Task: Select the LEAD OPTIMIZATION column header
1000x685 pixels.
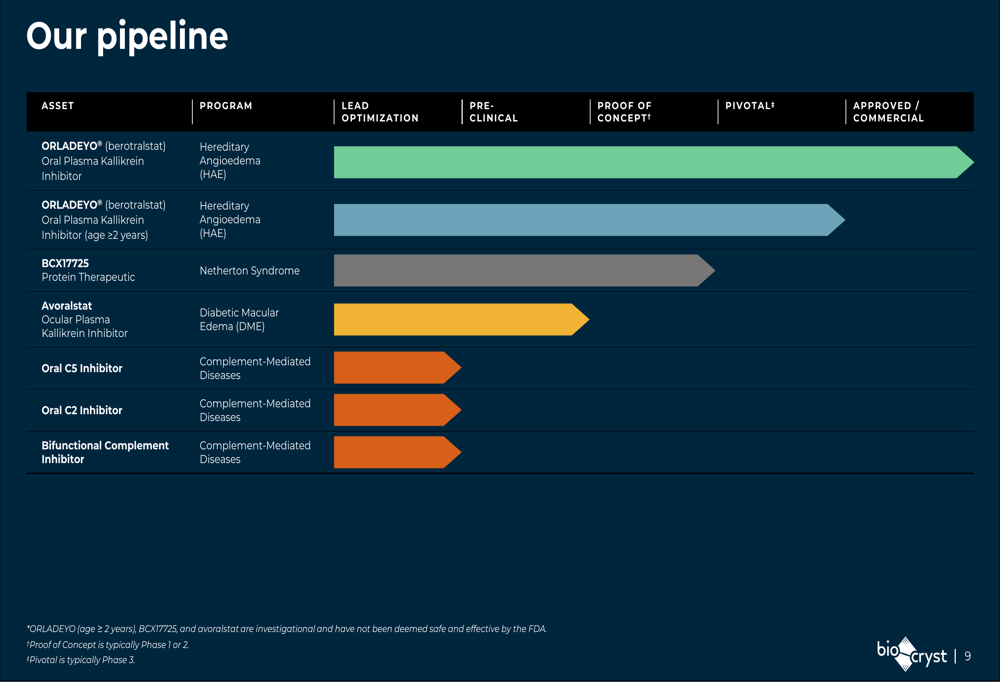Action: 380,112
